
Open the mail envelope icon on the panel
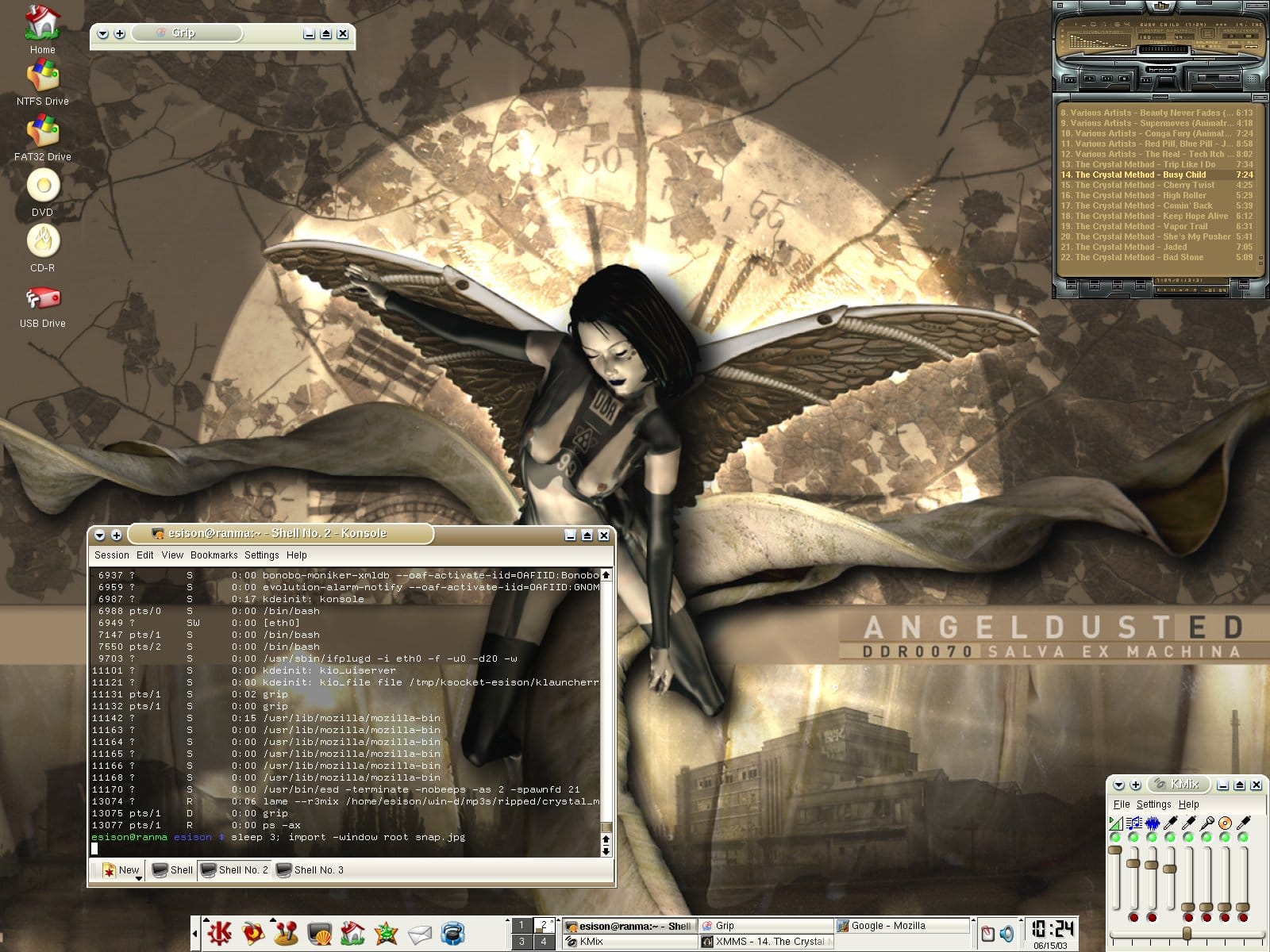pyautogui.click(x=419, y=935)
